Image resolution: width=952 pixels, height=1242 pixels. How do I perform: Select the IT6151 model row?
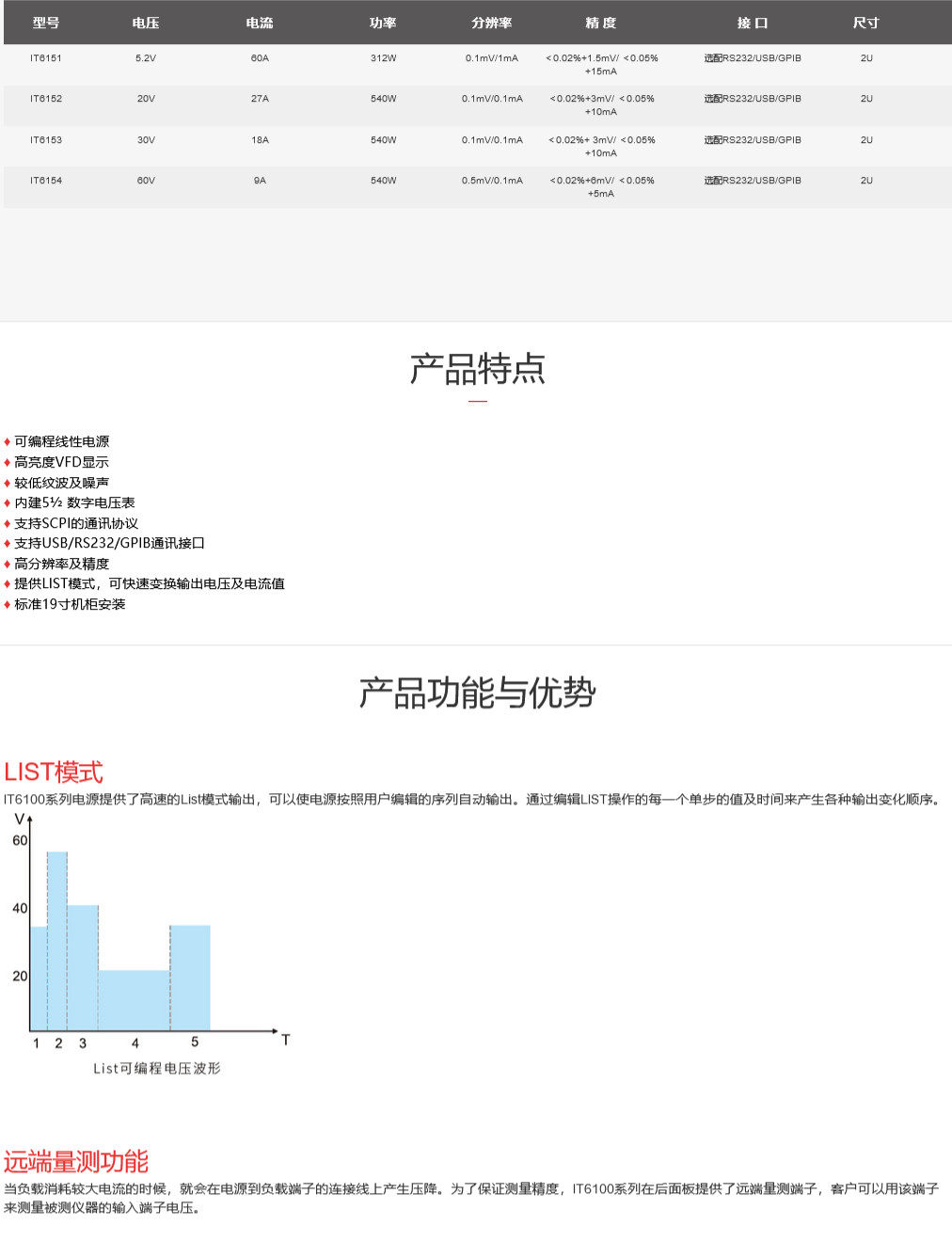43,57
